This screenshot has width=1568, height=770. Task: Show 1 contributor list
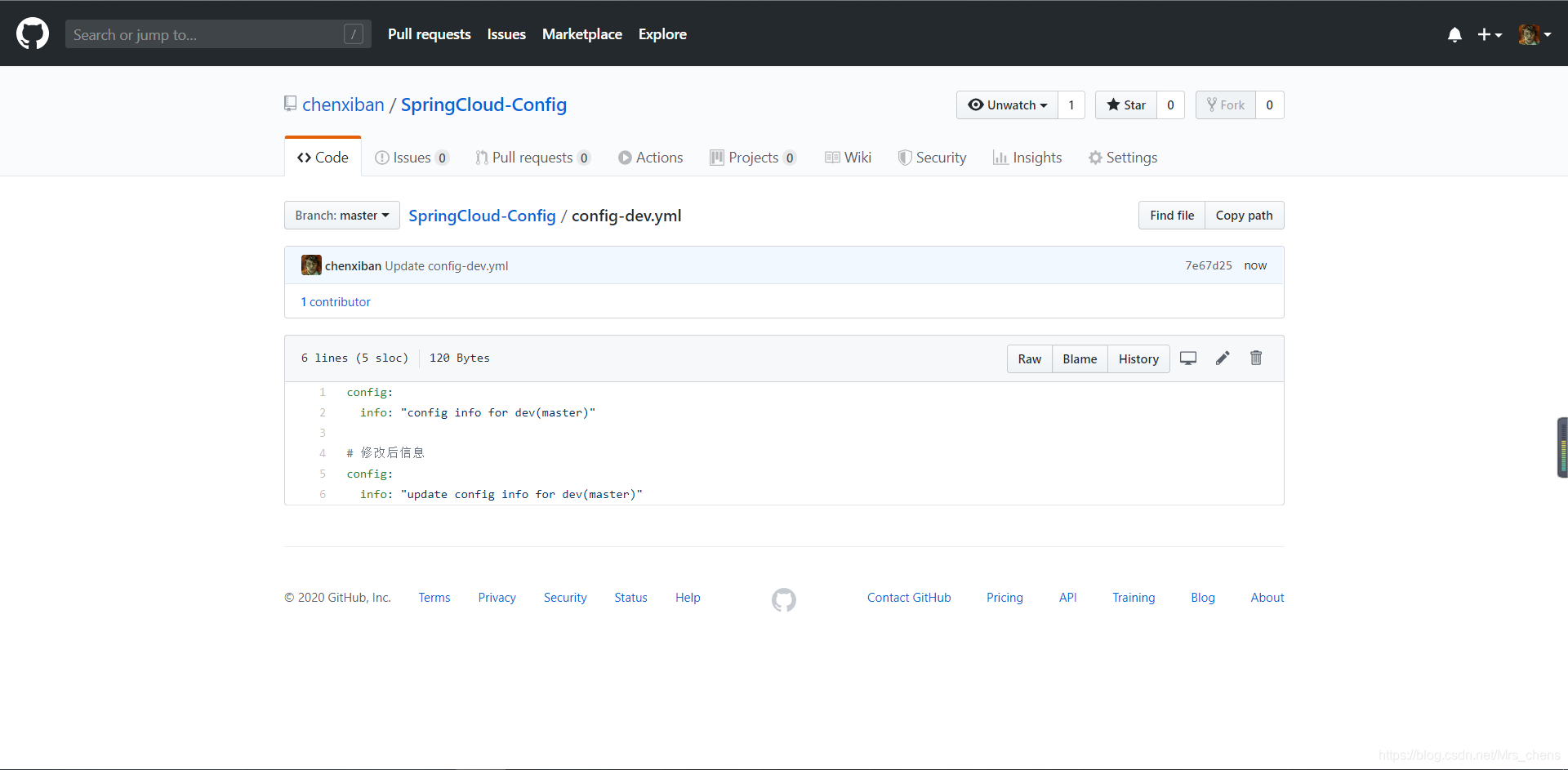[336, 302]
